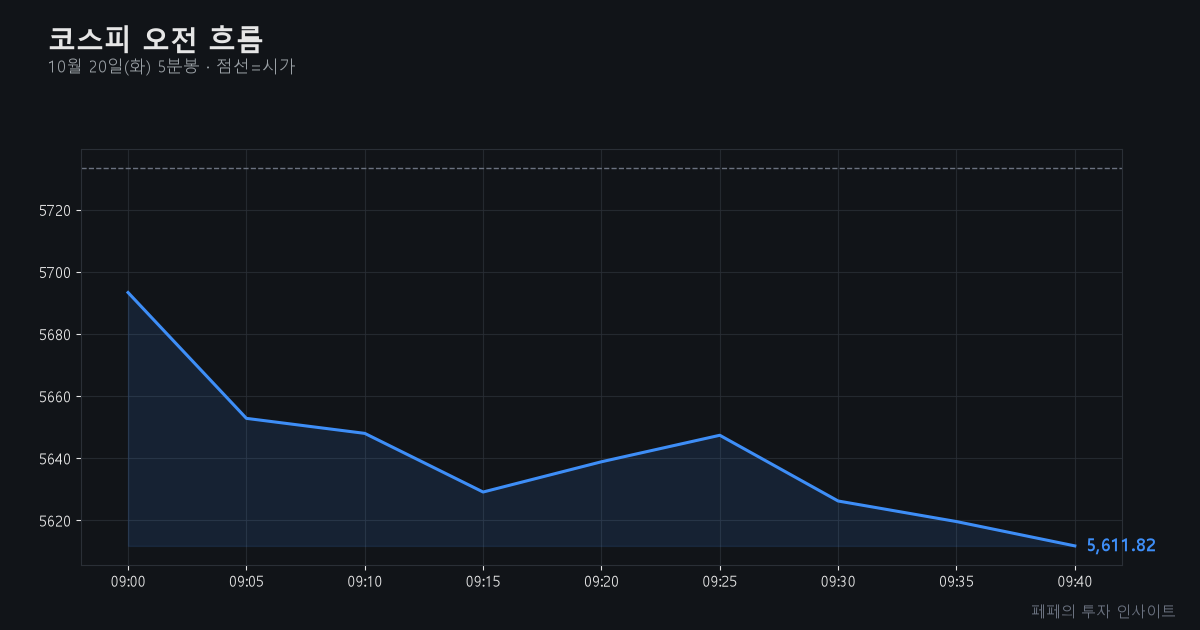Screen dimensions: 1200x630
Task: Select the 5640 y-axis label
Action: point(55,459)
